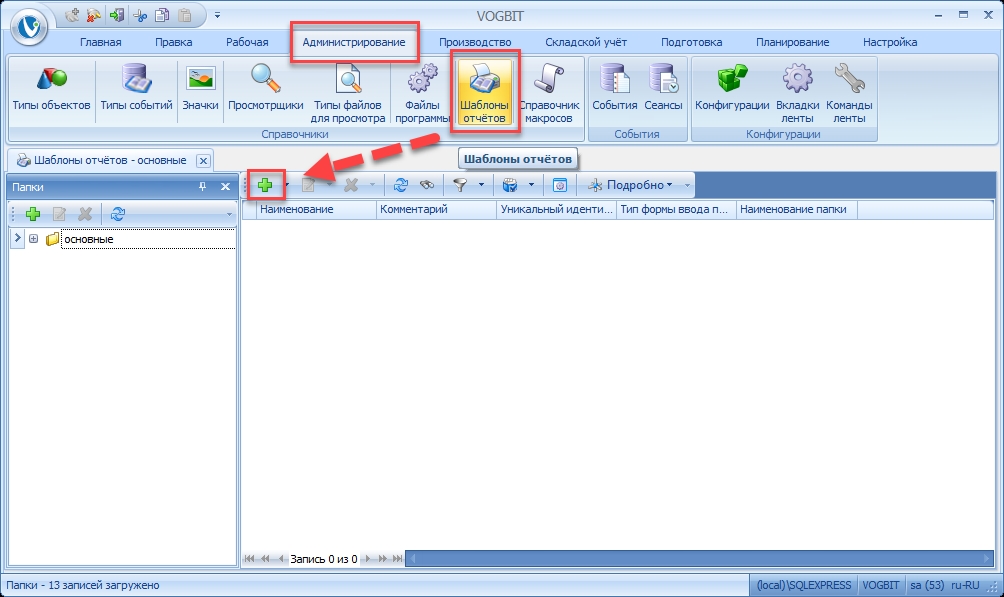This screenshot has height=597, width=1004.
Task: Open Типы событий reference
Action: coord(136,88)
